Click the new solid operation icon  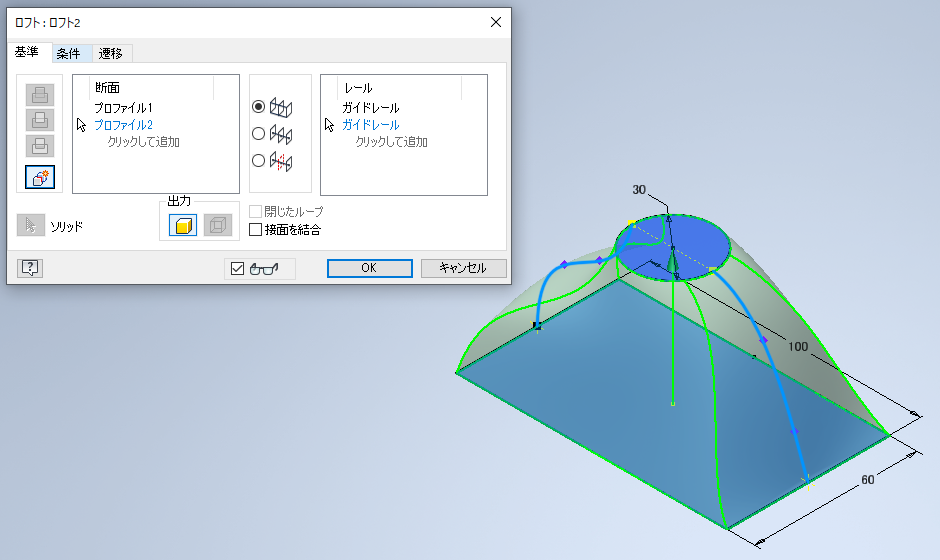[x=40, y=177]
